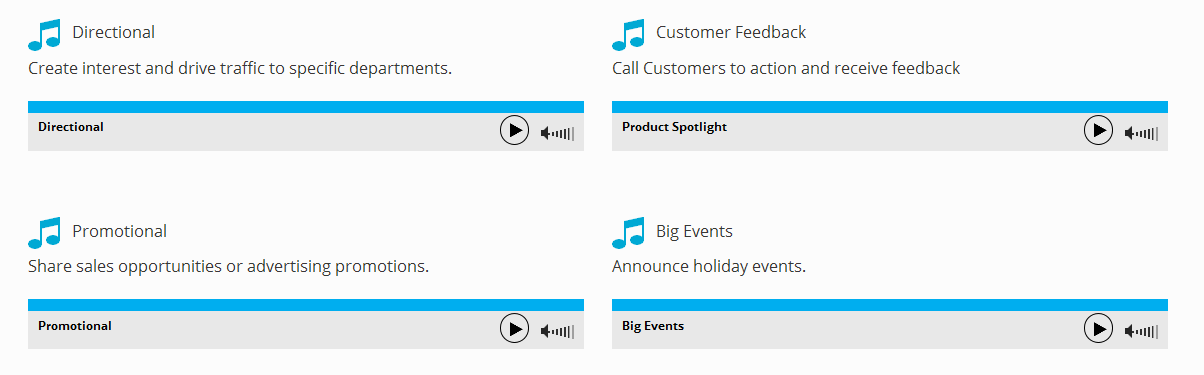The image size is (1204, 375).
Task: Mute the Promotional player speaker icon
Action: pos(546,331)
